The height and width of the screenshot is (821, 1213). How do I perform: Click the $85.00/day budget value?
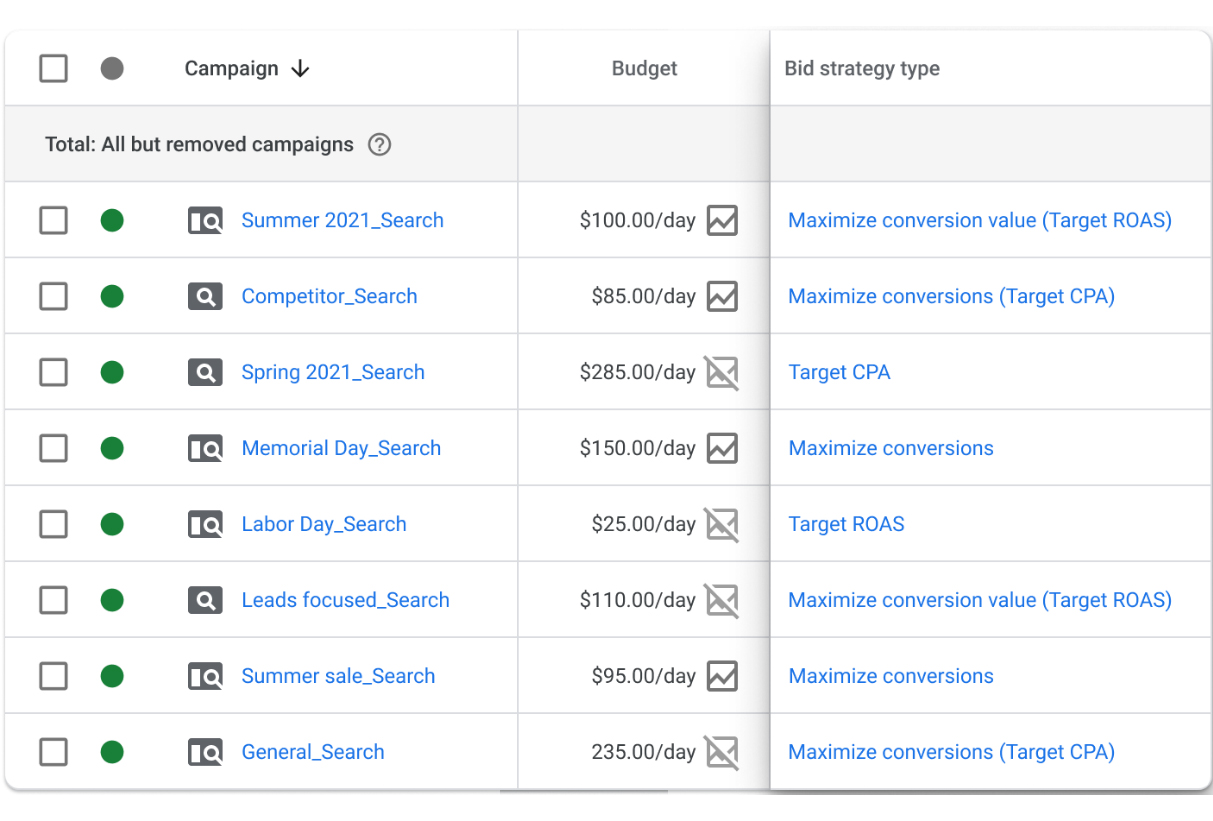click(643, 296)
